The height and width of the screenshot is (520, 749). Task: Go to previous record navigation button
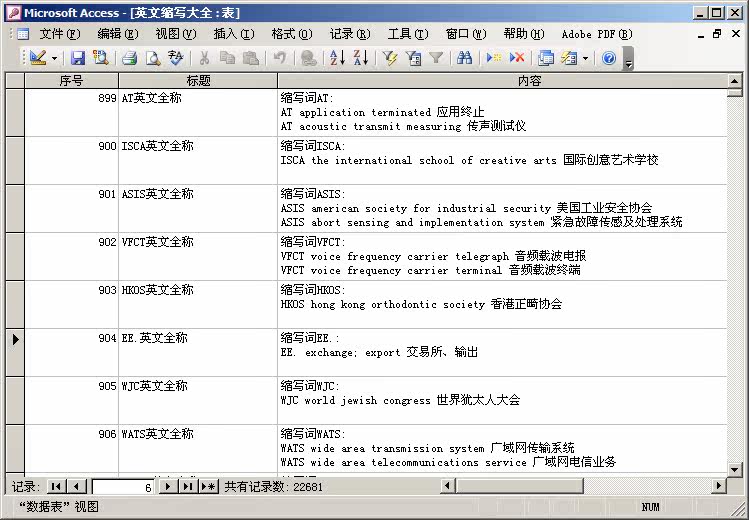76,487
